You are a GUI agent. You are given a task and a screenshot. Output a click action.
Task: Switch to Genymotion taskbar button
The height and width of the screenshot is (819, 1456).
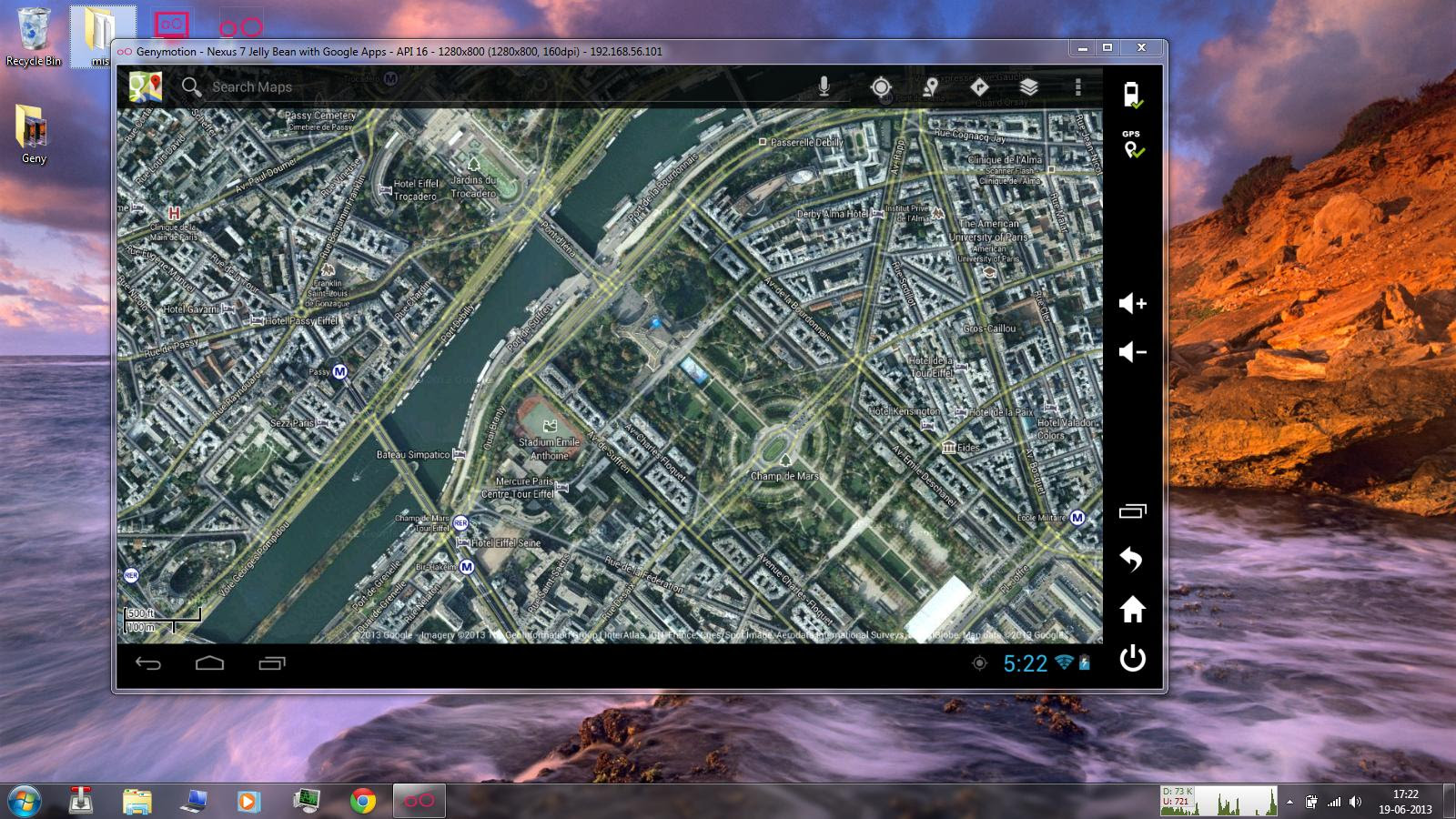click(x=420, y=801)
